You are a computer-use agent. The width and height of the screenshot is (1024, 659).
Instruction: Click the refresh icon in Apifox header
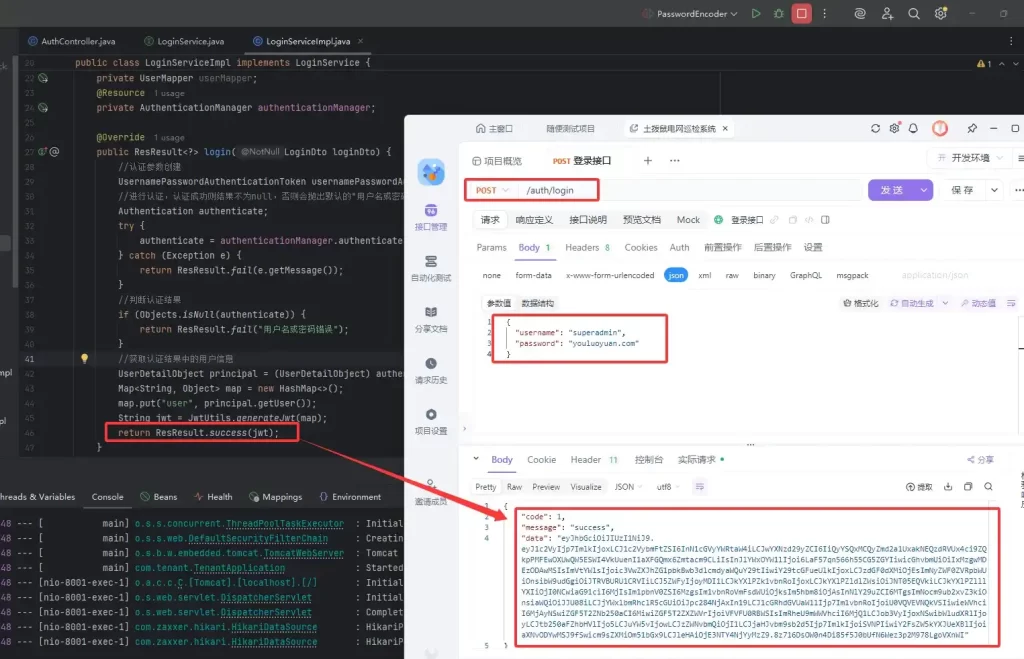pyautogui.click(x=876, y=129)
